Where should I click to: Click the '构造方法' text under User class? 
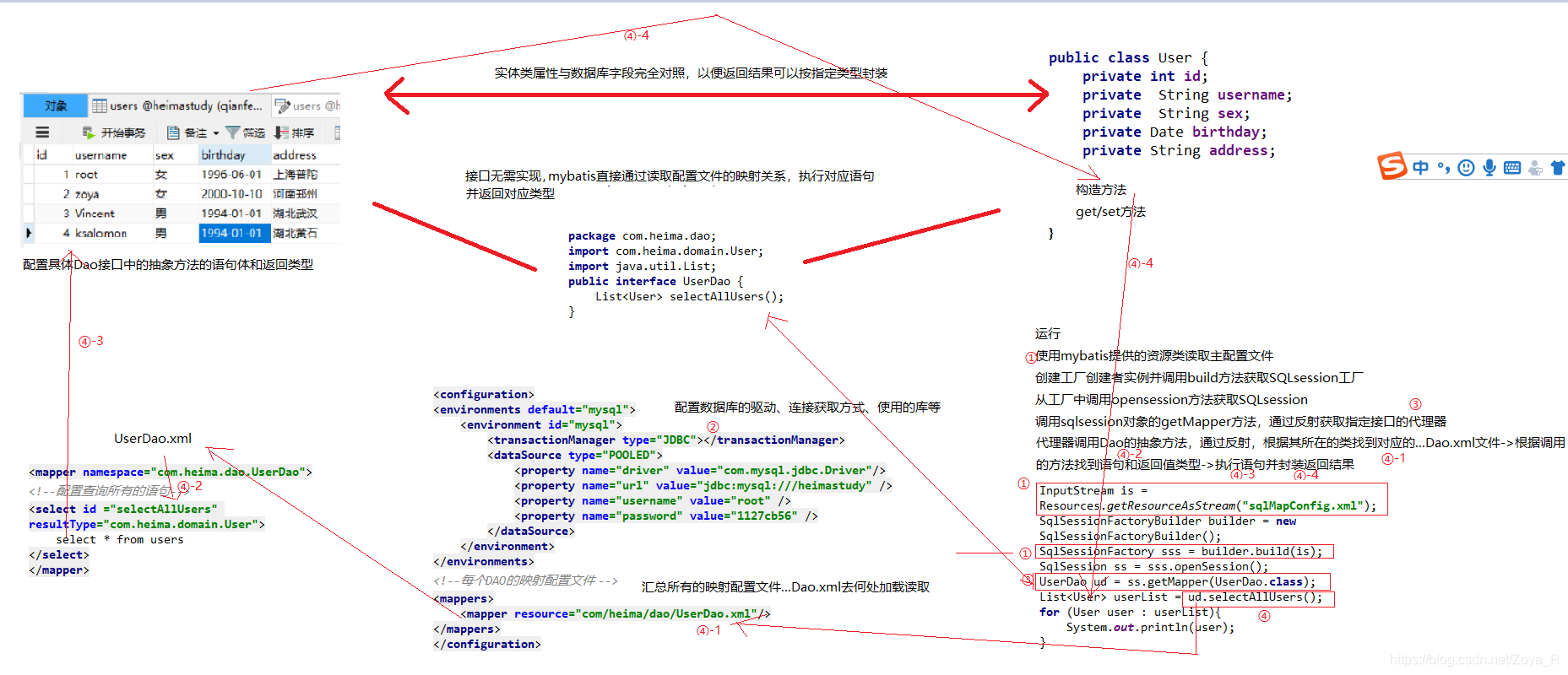[1101, 190]
